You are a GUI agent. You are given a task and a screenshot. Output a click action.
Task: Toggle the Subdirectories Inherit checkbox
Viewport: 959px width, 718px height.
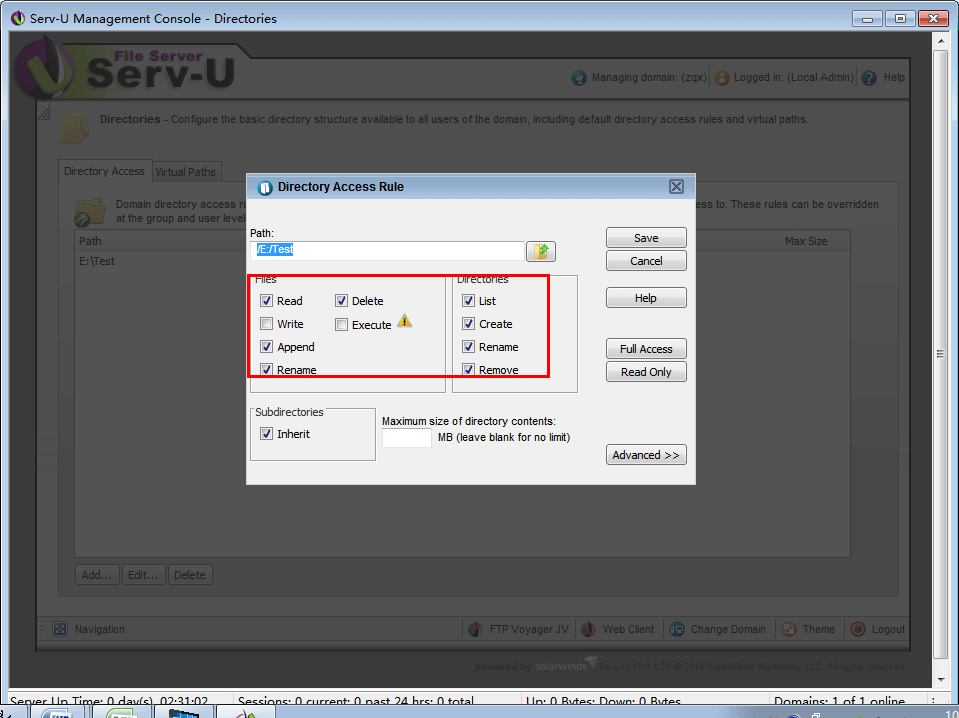[266, 434]
